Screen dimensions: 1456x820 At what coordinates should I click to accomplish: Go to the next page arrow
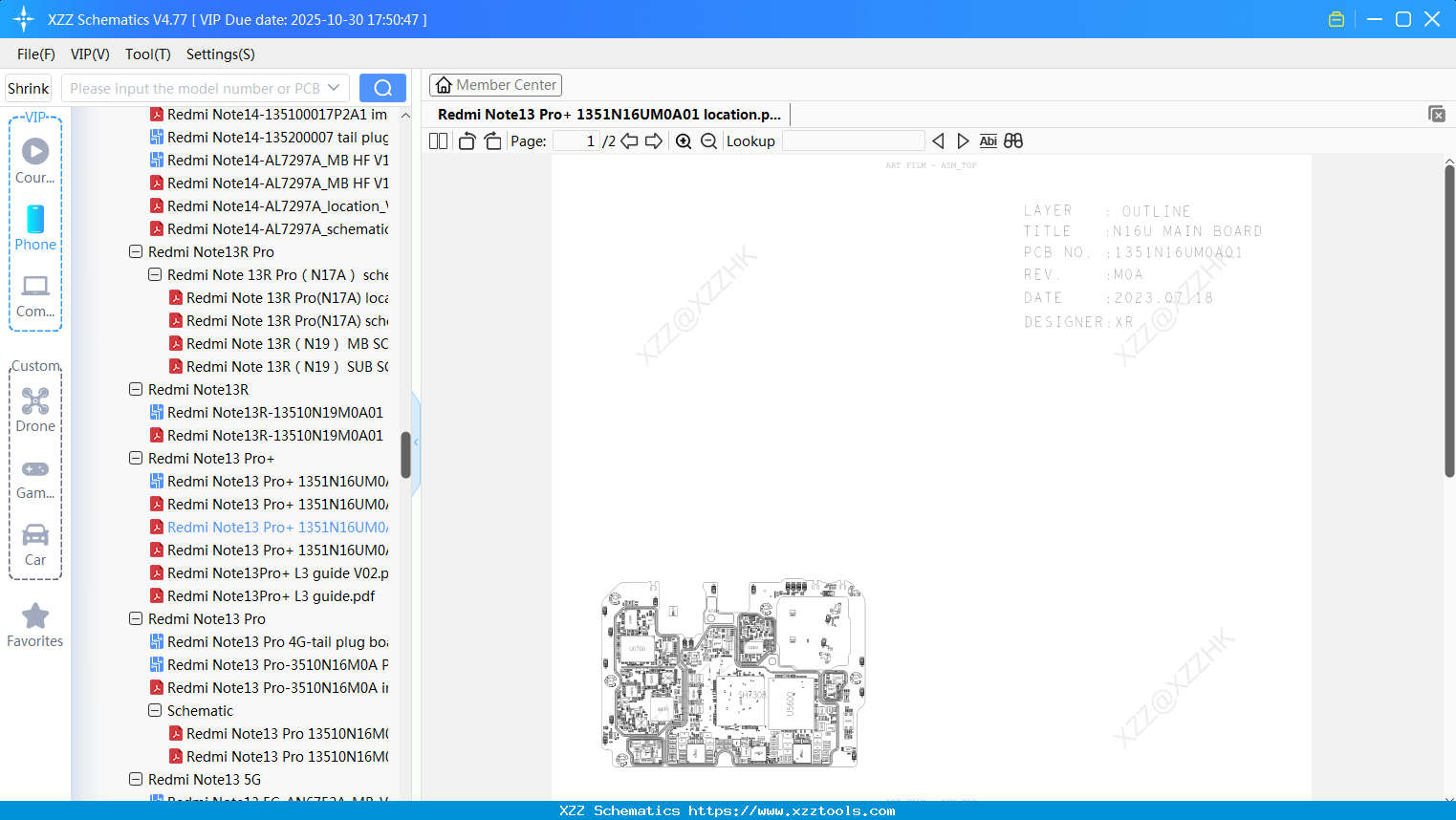click(654, 141)
